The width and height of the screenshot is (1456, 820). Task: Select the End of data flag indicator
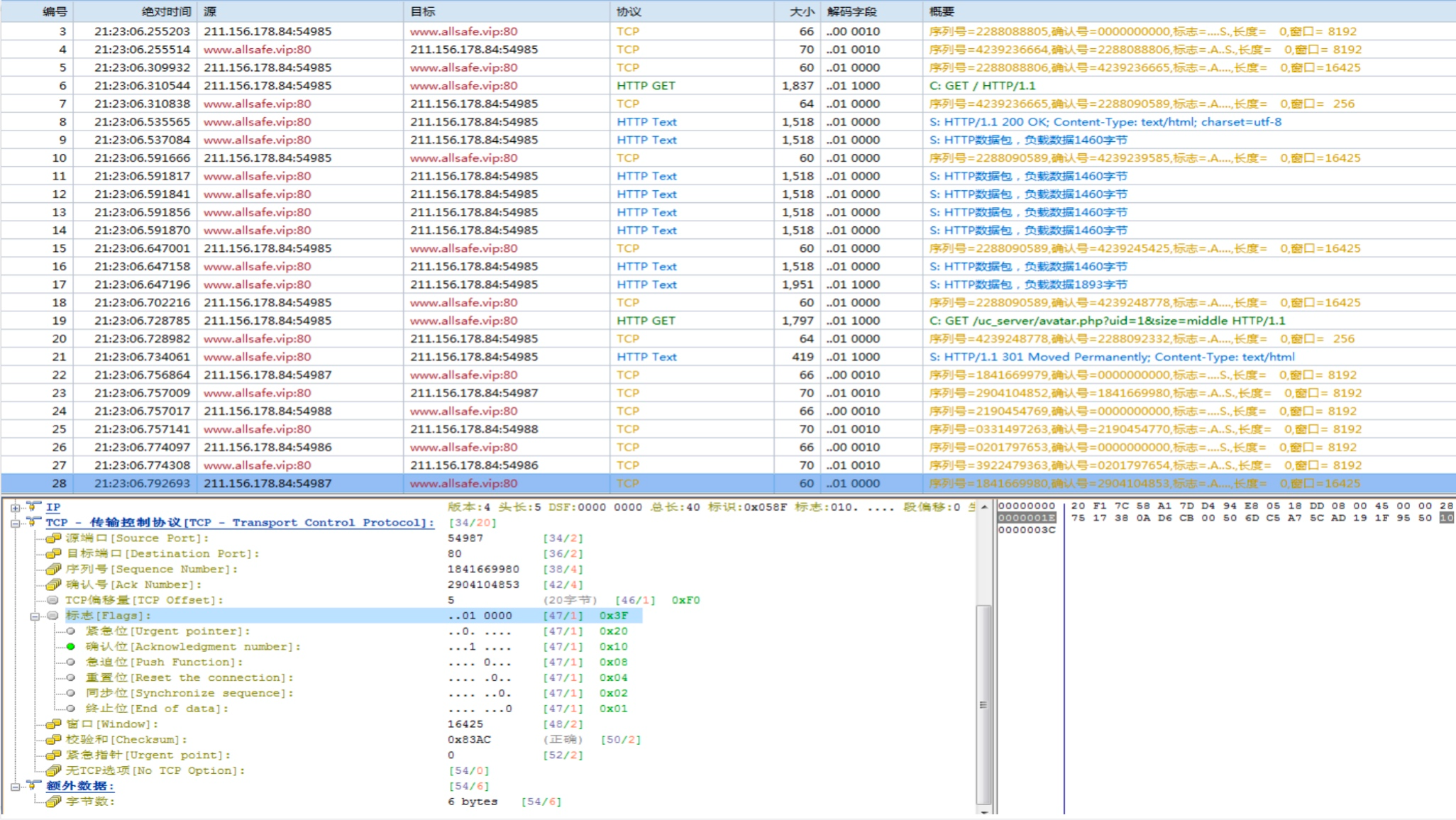click(x=71, y=709)
